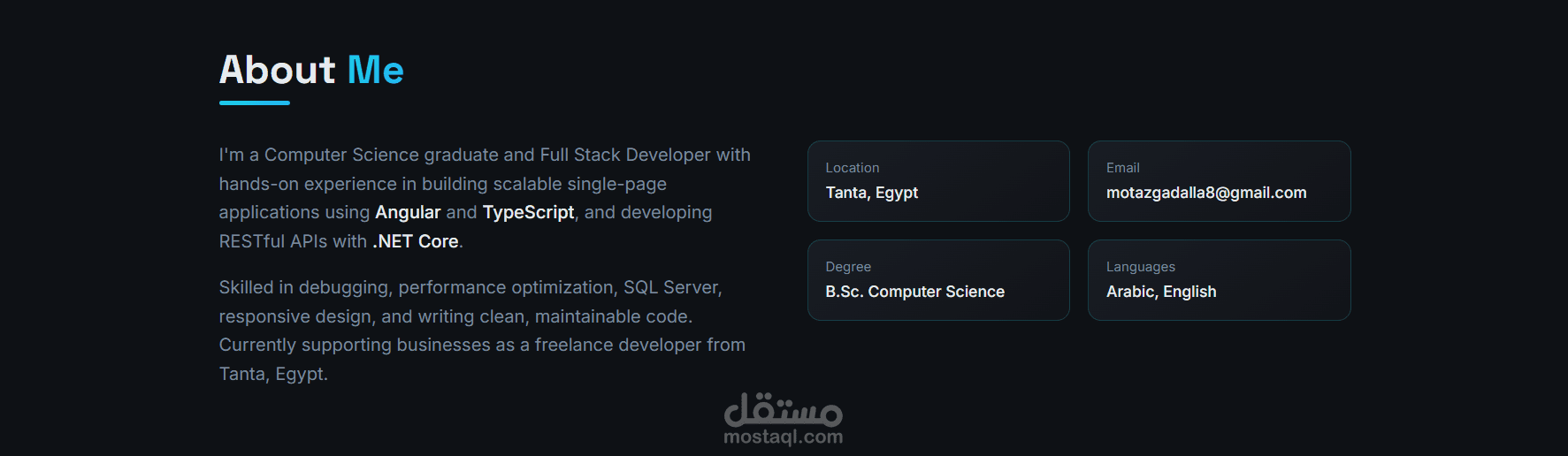Click "SQL Server" in the skills paragraph
The width and height of the screenshot is (1568, 456).
[x=671, y=287]
